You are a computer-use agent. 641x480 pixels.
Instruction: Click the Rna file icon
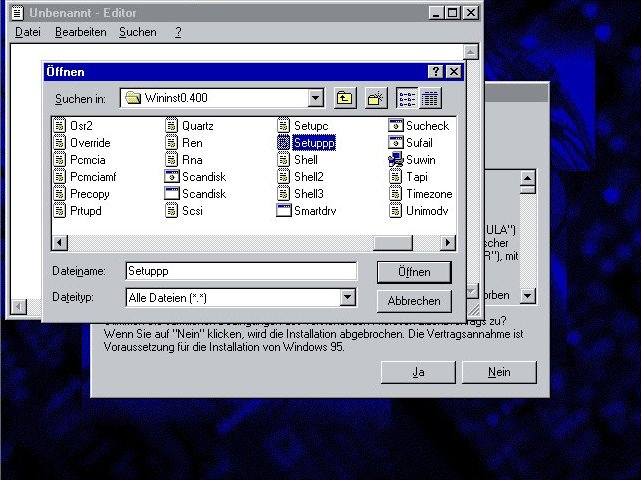click(x=172, y=159)
